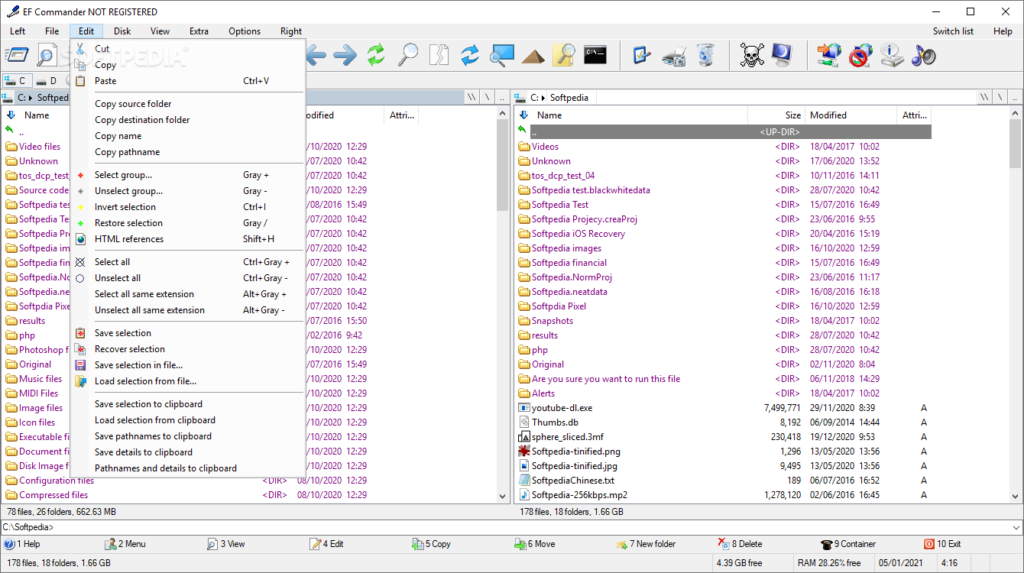Expand the C: path arrow in right panel
The width and height of the screenshot is (1024, 573).
[x=543, y=97]
